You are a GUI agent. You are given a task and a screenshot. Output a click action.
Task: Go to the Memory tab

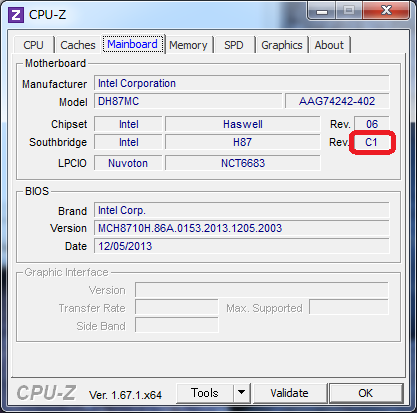(188, 45)
